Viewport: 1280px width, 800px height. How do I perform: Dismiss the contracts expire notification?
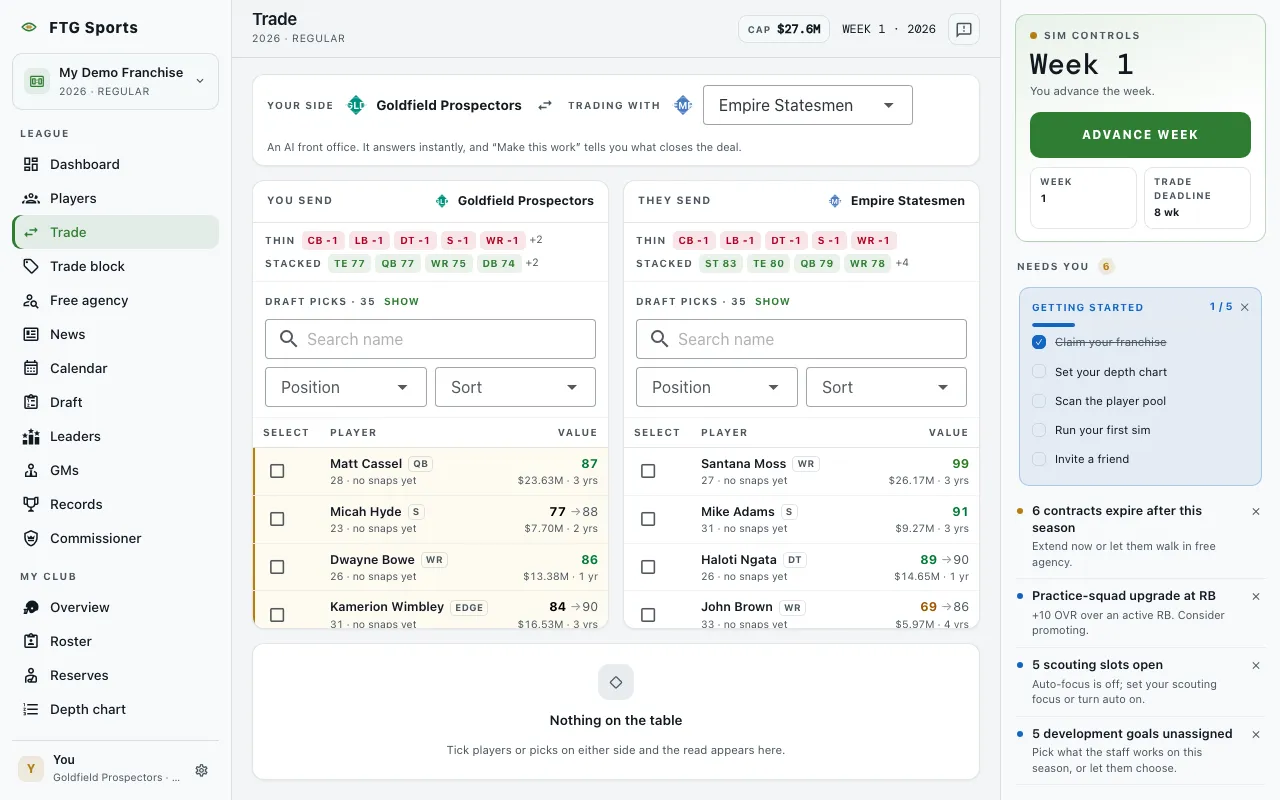pyautogui.click(x=1256, y=511)
